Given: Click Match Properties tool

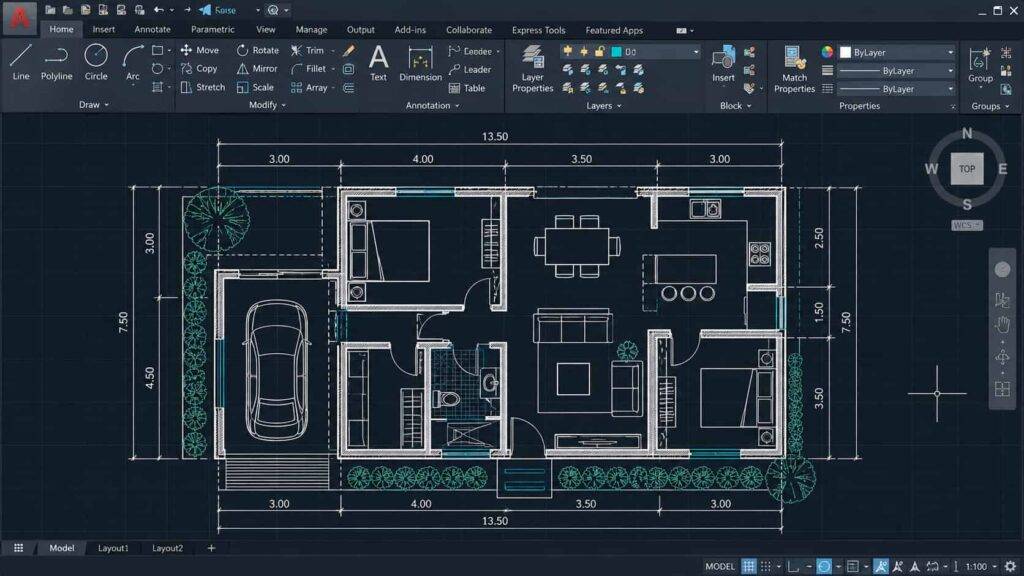Looking at the screenshot, I should point(794,69).
